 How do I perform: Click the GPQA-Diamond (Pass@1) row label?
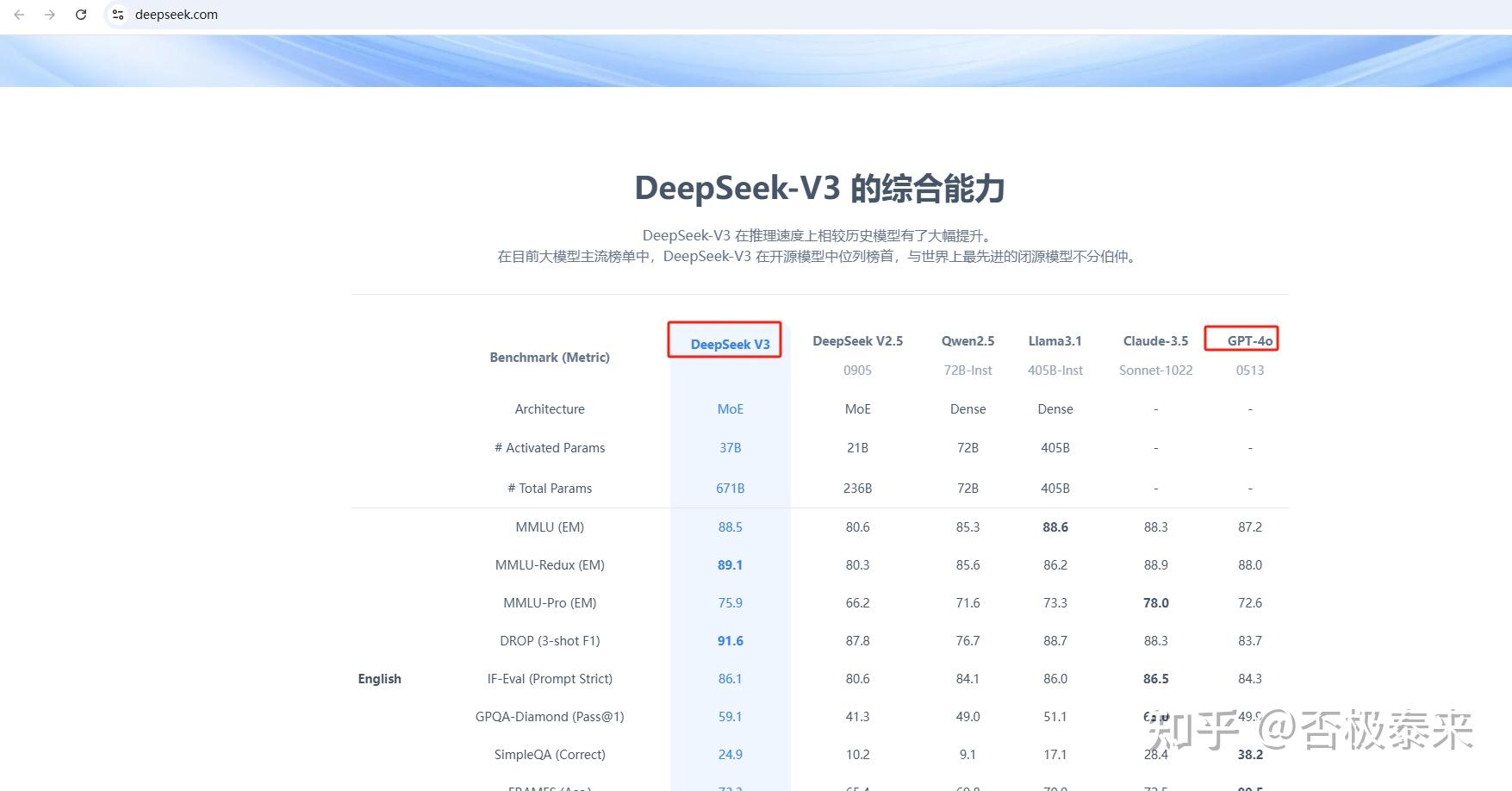[550, 716]
